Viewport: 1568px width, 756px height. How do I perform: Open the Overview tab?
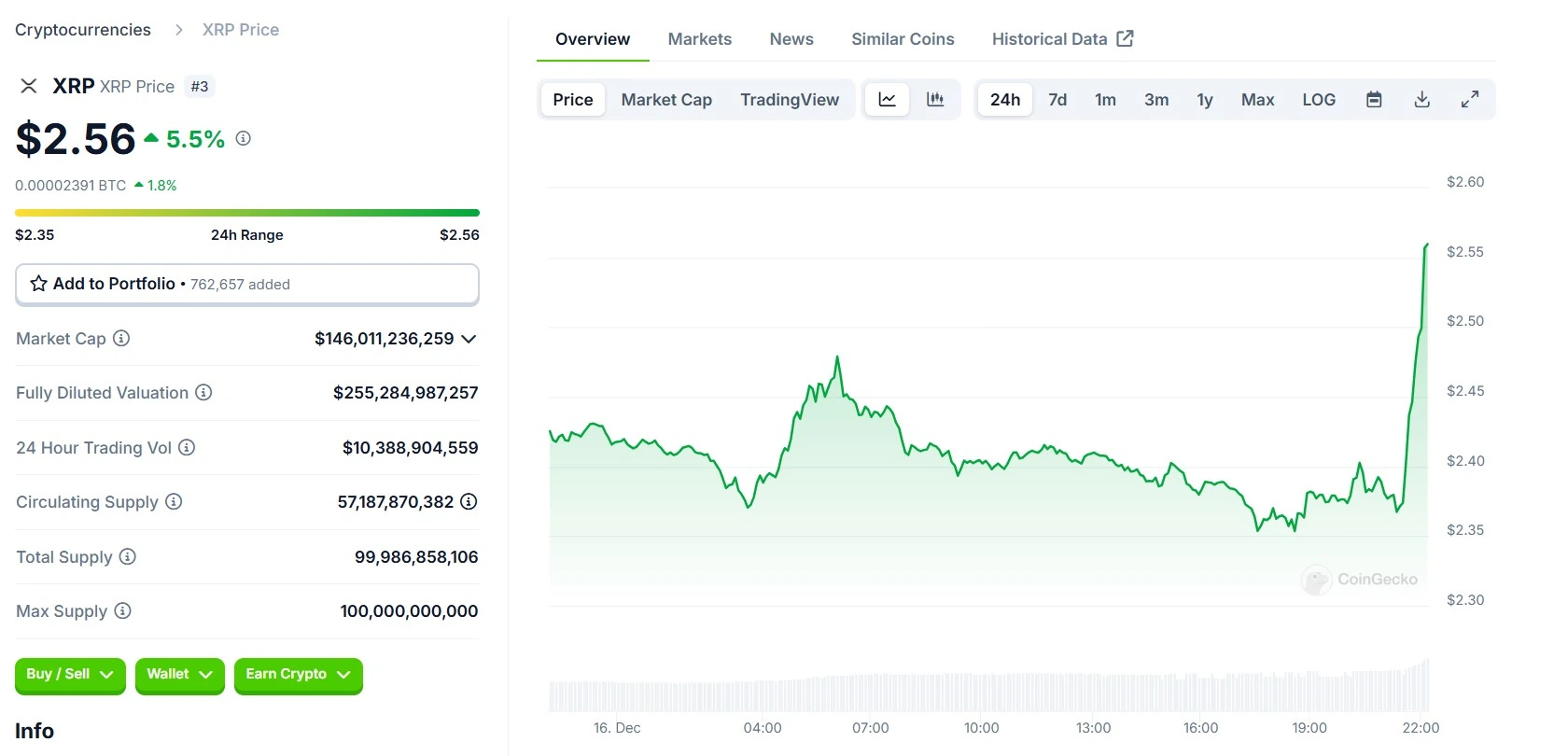pyautogui.click(x=593, y=39)
